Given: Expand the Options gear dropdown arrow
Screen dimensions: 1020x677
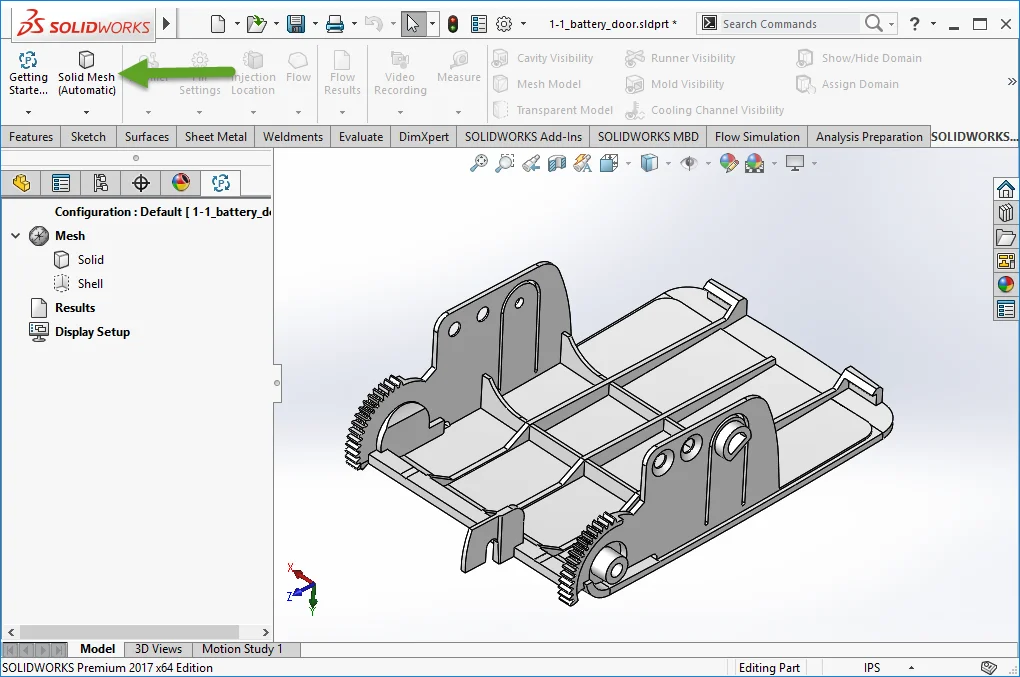Looking at the screenshot, I should [523, 24].
